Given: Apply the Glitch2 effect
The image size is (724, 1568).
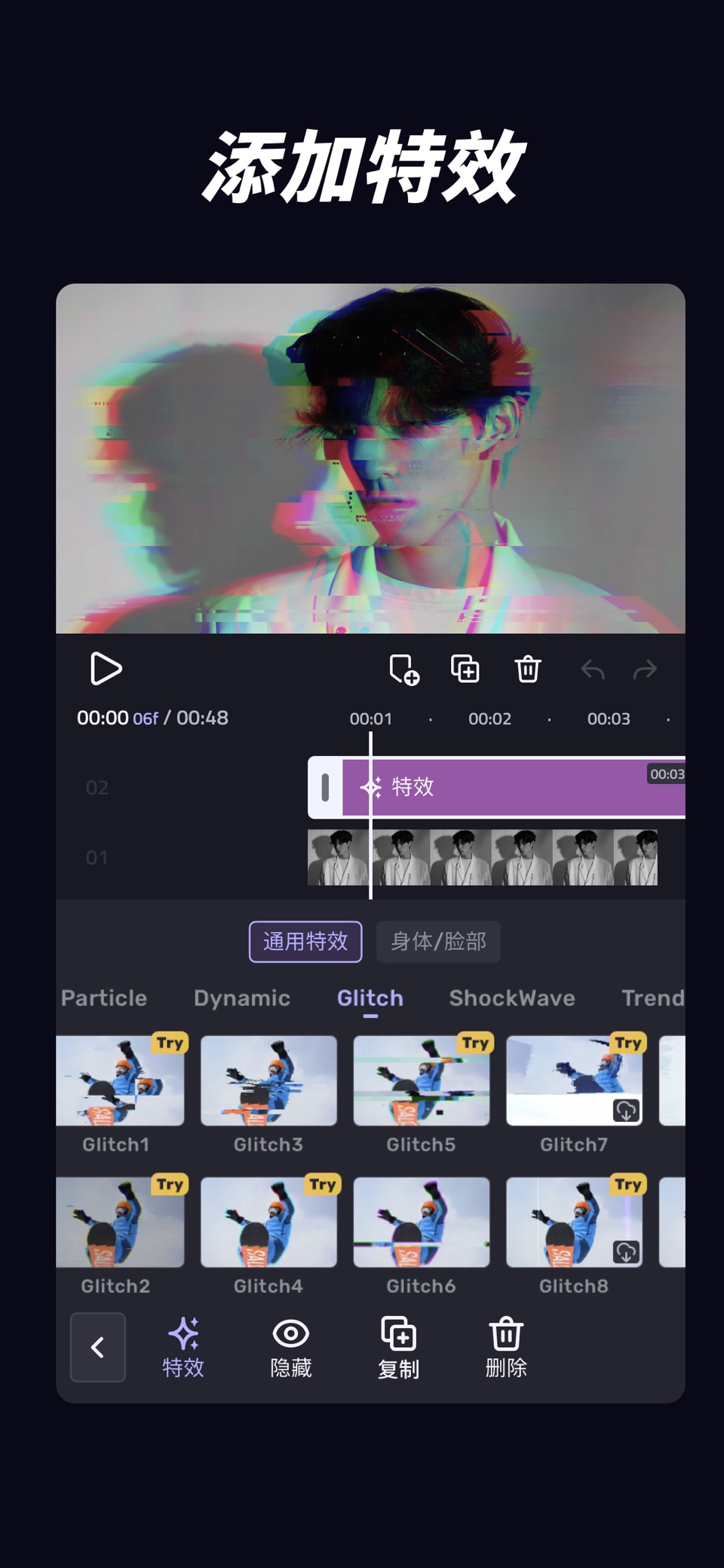Looking at the screenshot, I should tap(120, 1222).
